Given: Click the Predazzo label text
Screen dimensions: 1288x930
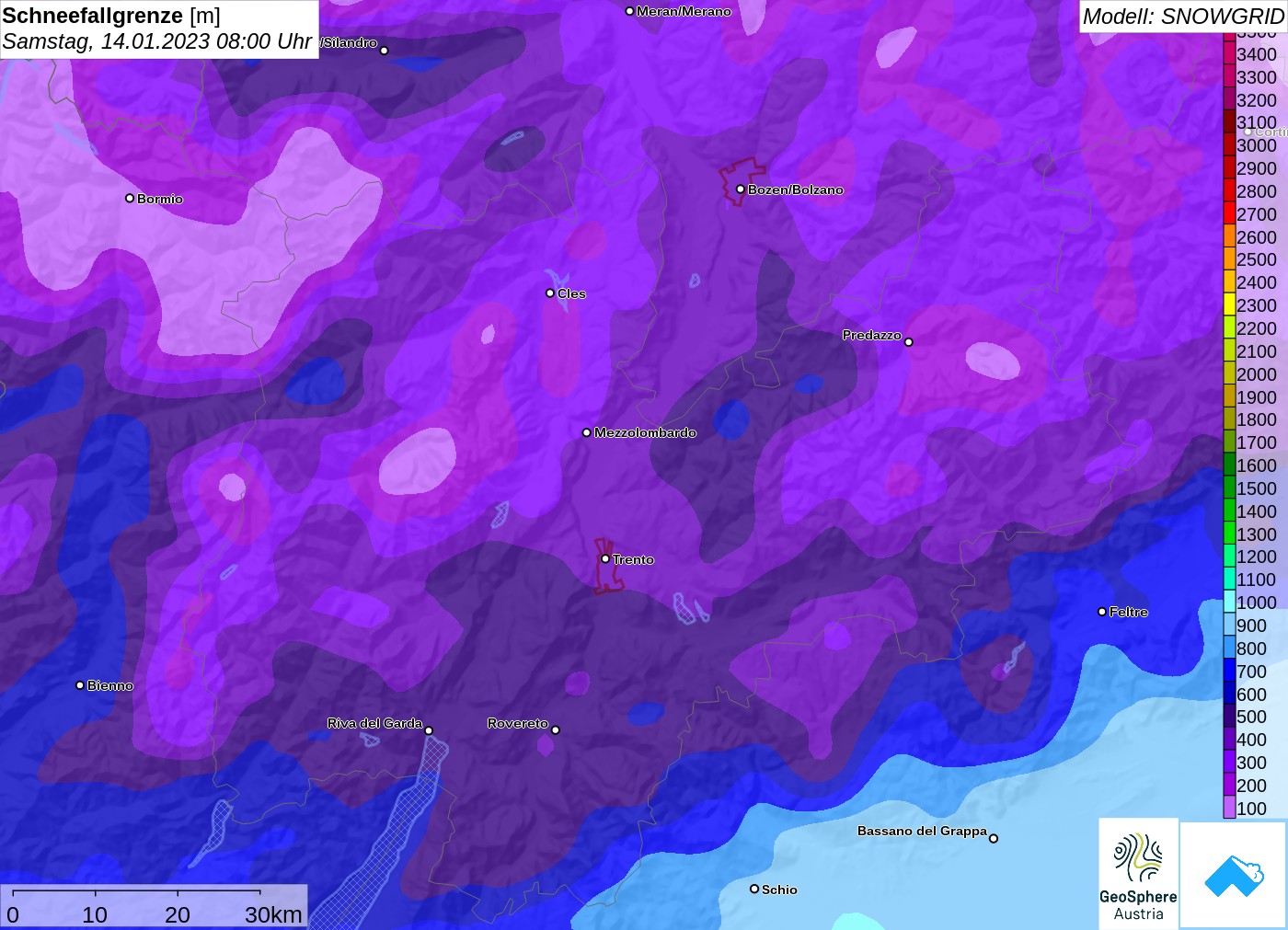Looking at the screenshot, I should tap(872, 335).
